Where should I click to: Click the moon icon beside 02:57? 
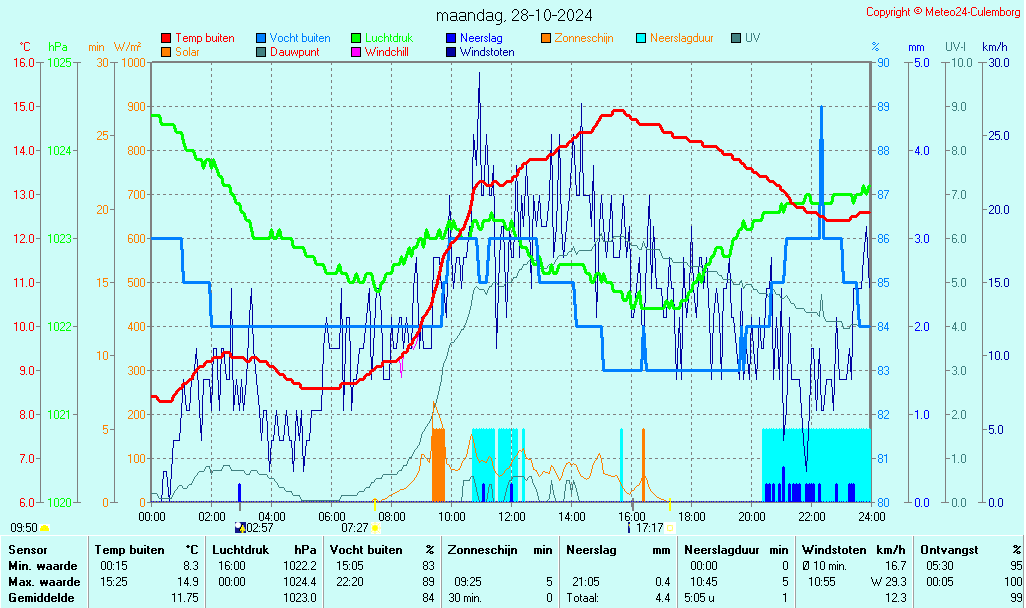pos(239,527)
